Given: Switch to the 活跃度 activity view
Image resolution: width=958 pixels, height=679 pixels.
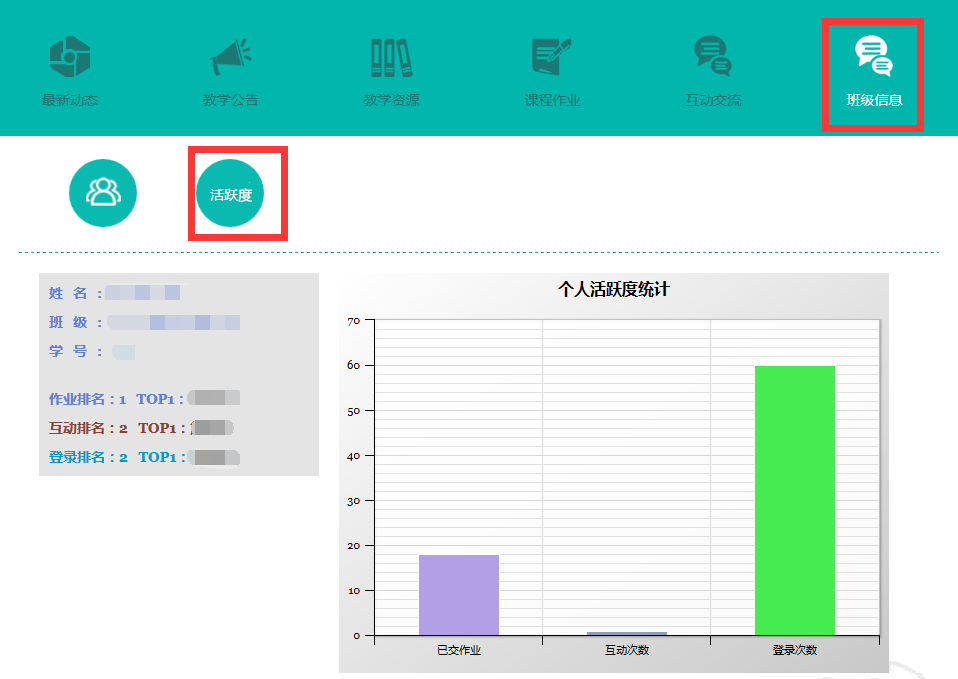Looking at the screenshot, I should tap(231, 194).
